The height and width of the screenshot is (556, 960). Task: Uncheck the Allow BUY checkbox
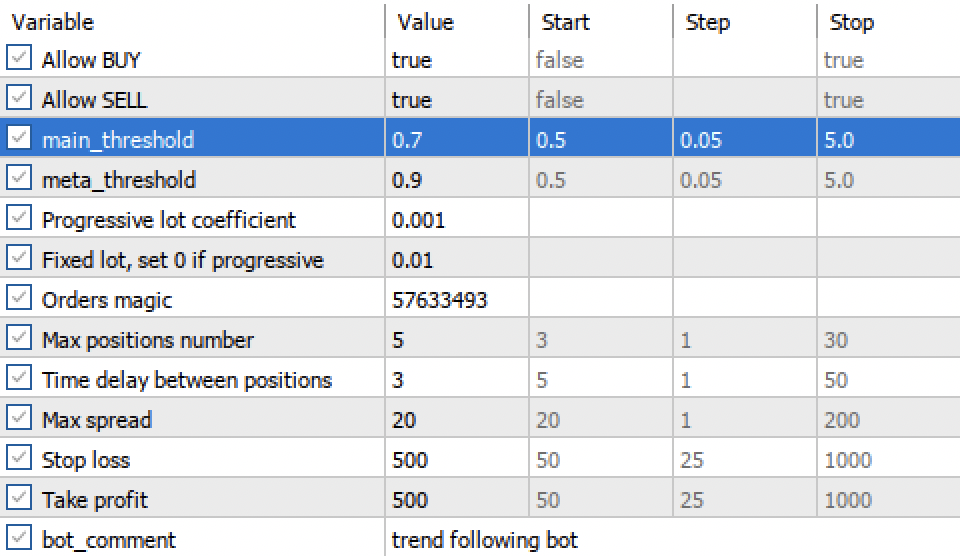(19, 58)
